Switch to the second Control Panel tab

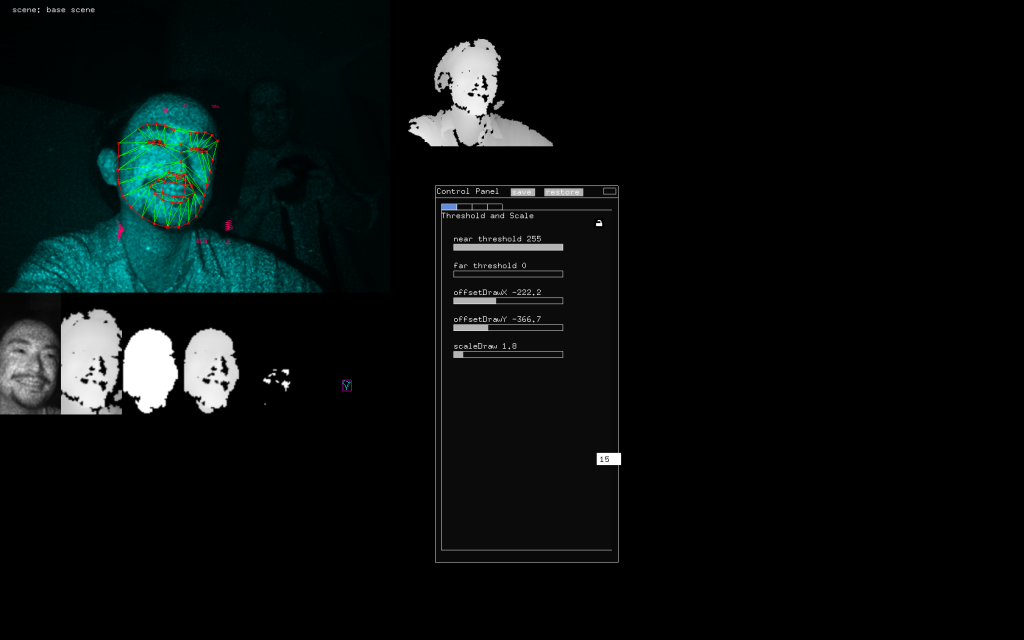click(x=464, y=207)
